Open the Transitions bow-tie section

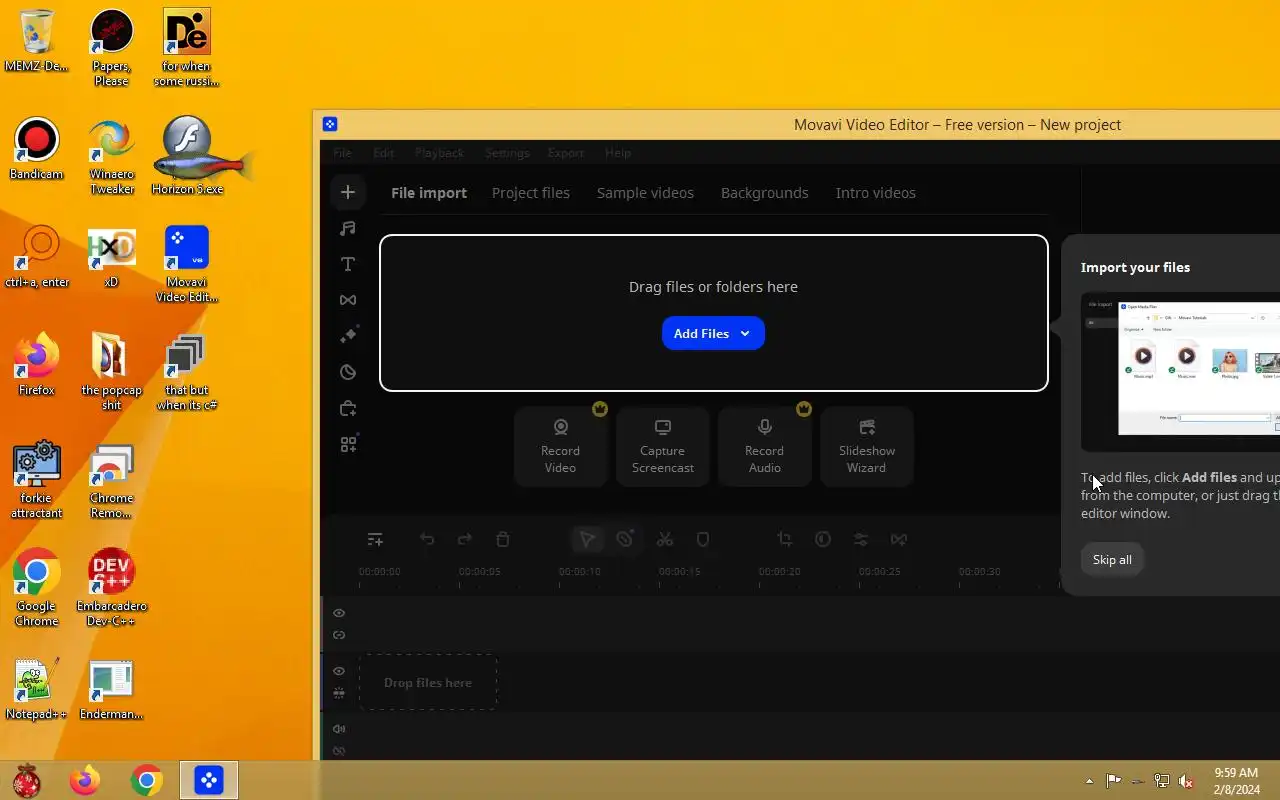(348, 300)
